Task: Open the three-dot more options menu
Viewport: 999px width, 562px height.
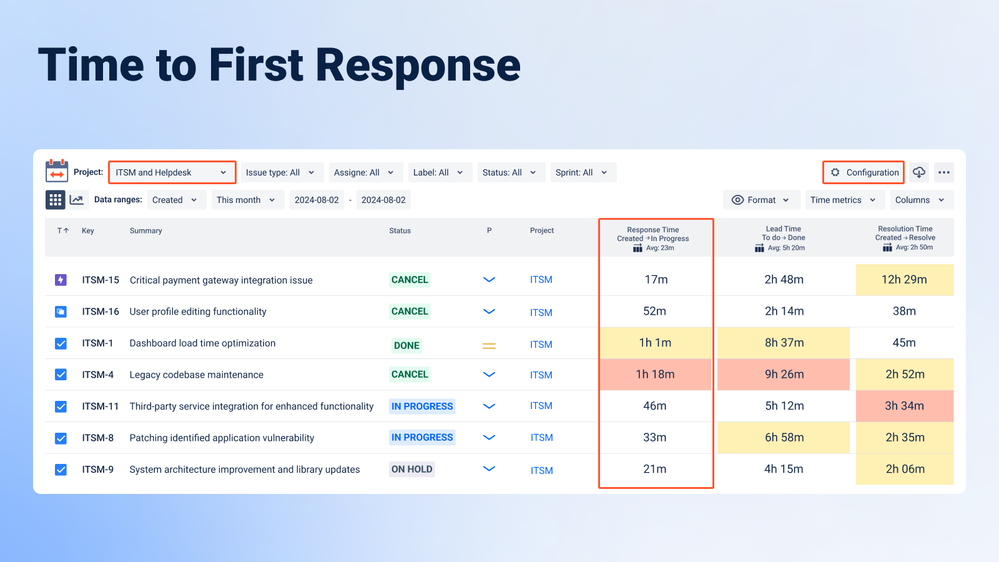Action: (944, 172)
